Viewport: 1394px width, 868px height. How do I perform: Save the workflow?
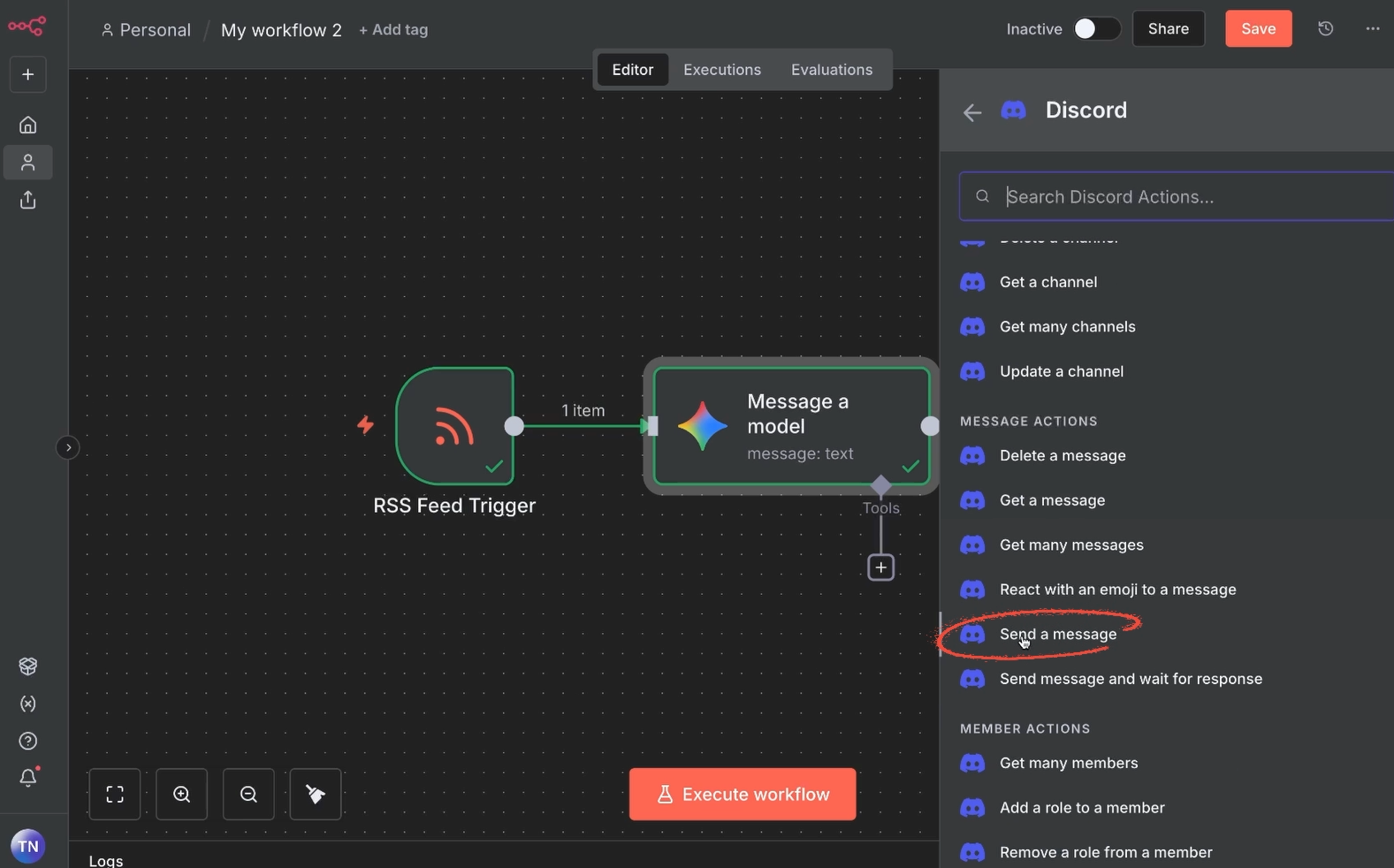pos(1258,29)
